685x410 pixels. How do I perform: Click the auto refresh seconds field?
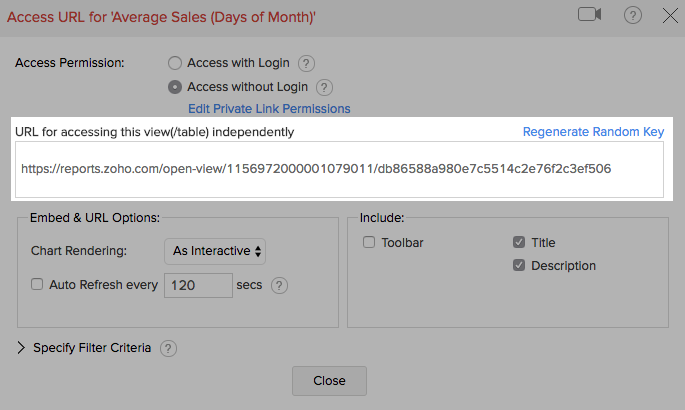click(198, 285)
